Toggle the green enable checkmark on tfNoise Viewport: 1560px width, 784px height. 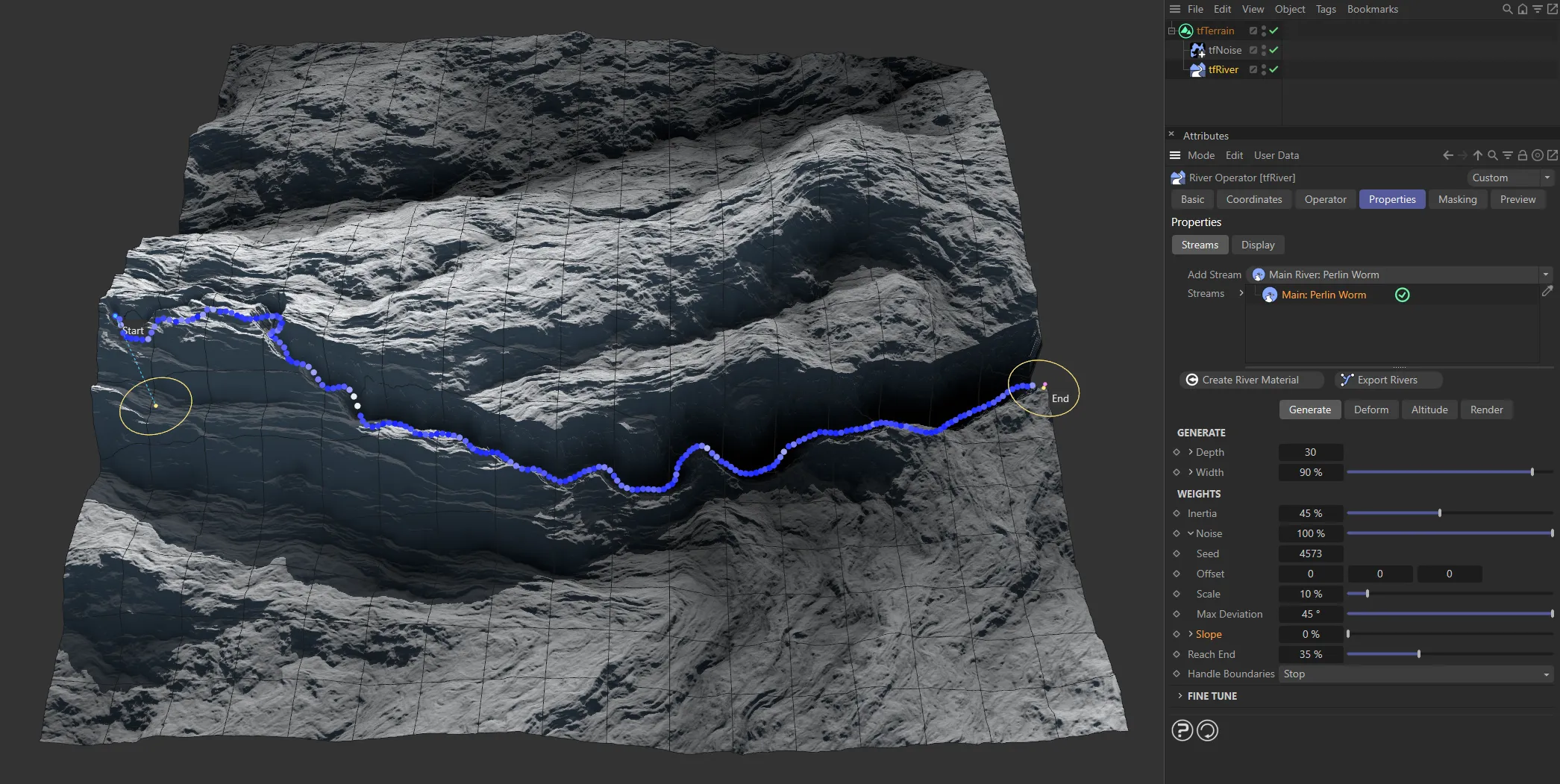(1274, 50)
